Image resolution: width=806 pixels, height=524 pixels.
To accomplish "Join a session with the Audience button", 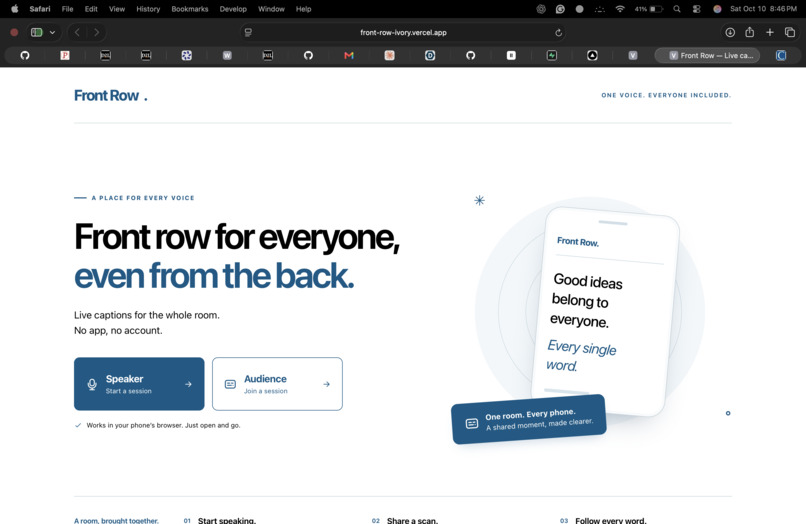I will point(277,384).
